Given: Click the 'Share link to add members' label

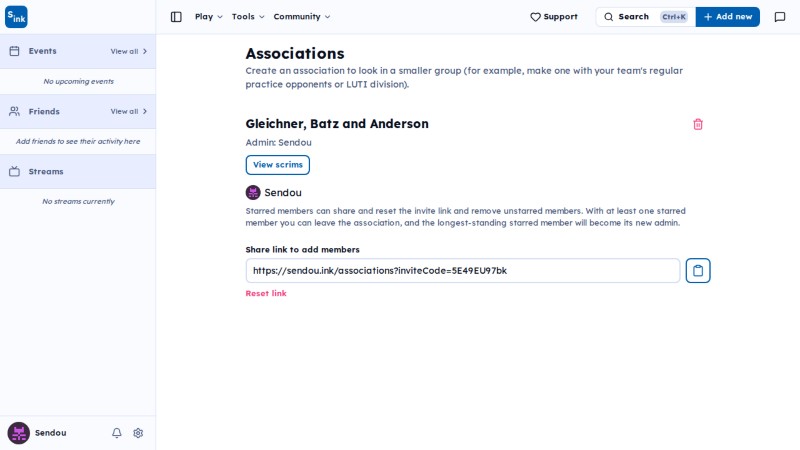Looking at the screenshot, I should (303, 249).
